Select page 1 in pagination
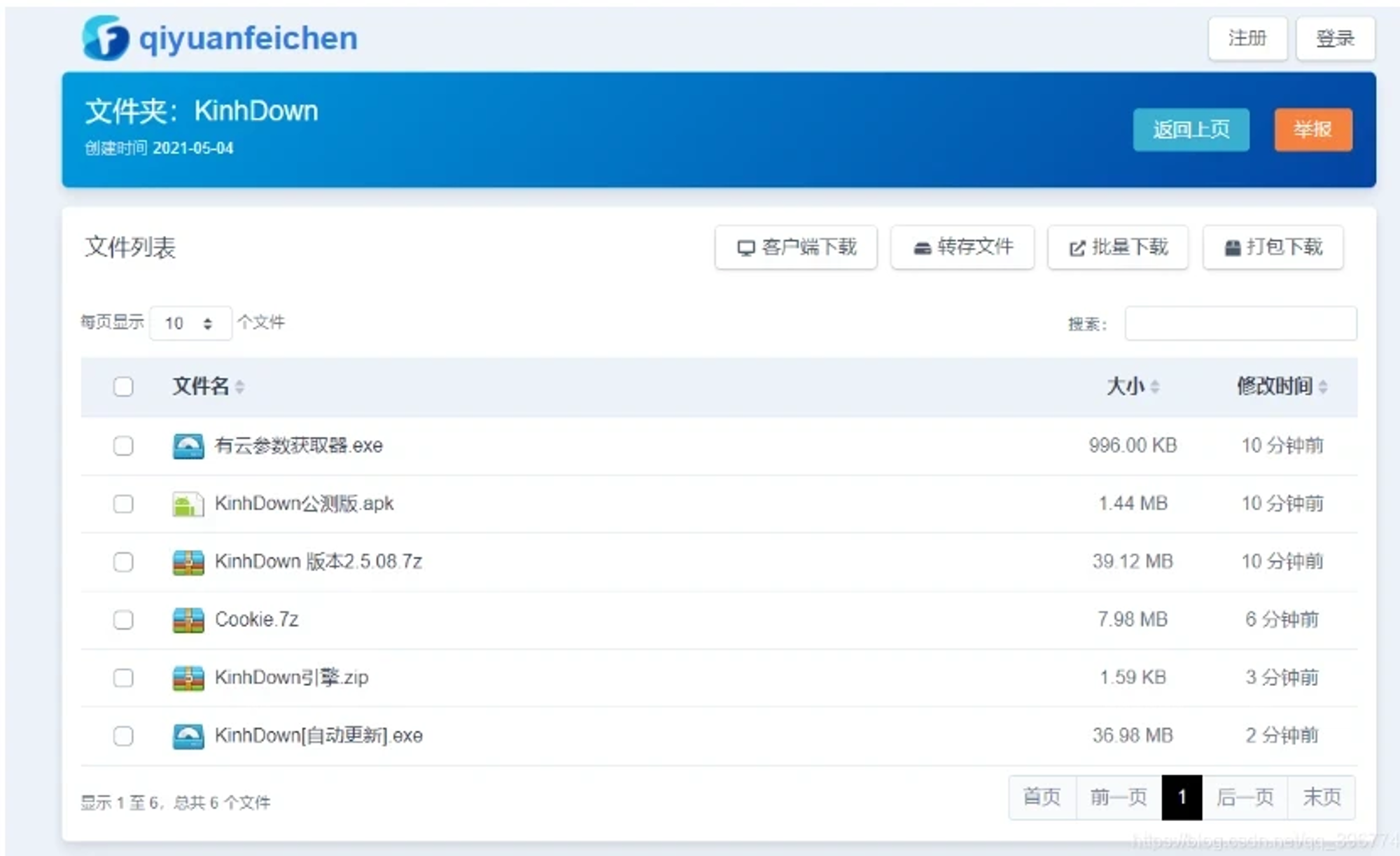 pos(1182,797)
